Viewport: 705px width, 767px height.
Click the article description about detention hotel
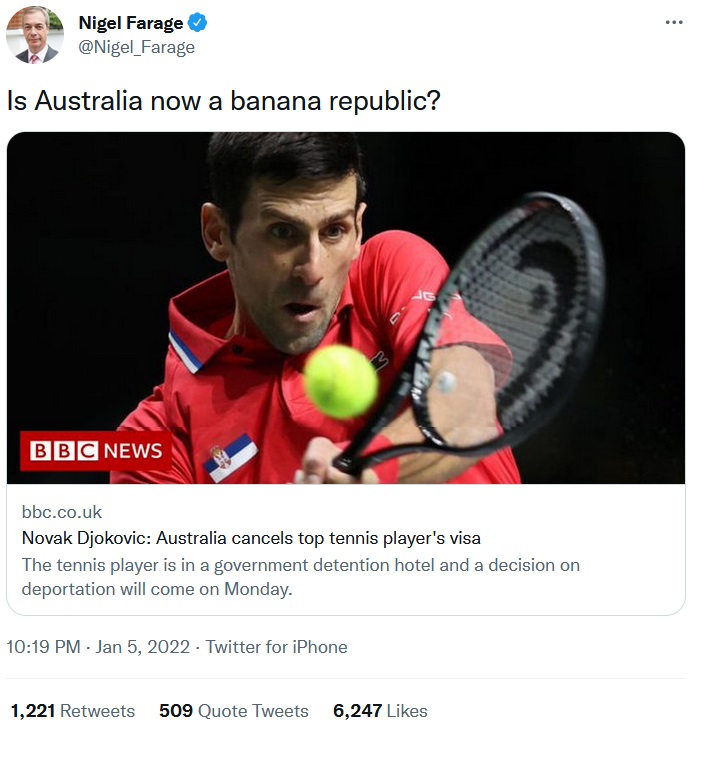300,577
